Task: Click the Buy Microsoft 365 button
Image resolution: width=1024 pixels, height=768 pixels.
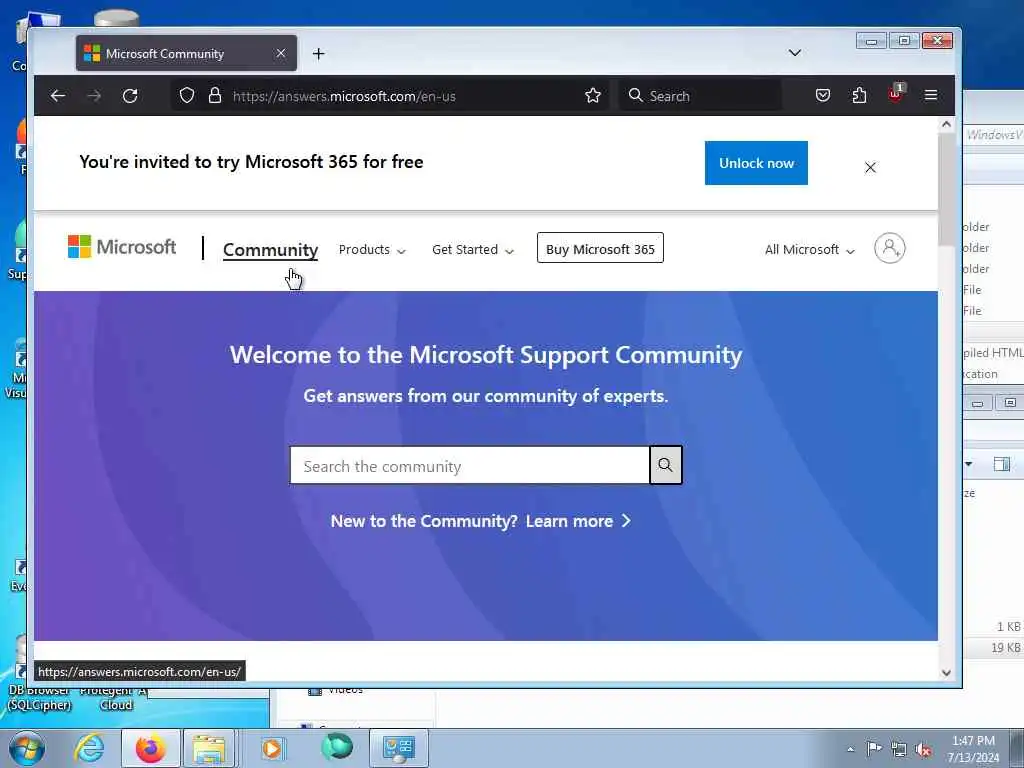Action: [600, 249]
